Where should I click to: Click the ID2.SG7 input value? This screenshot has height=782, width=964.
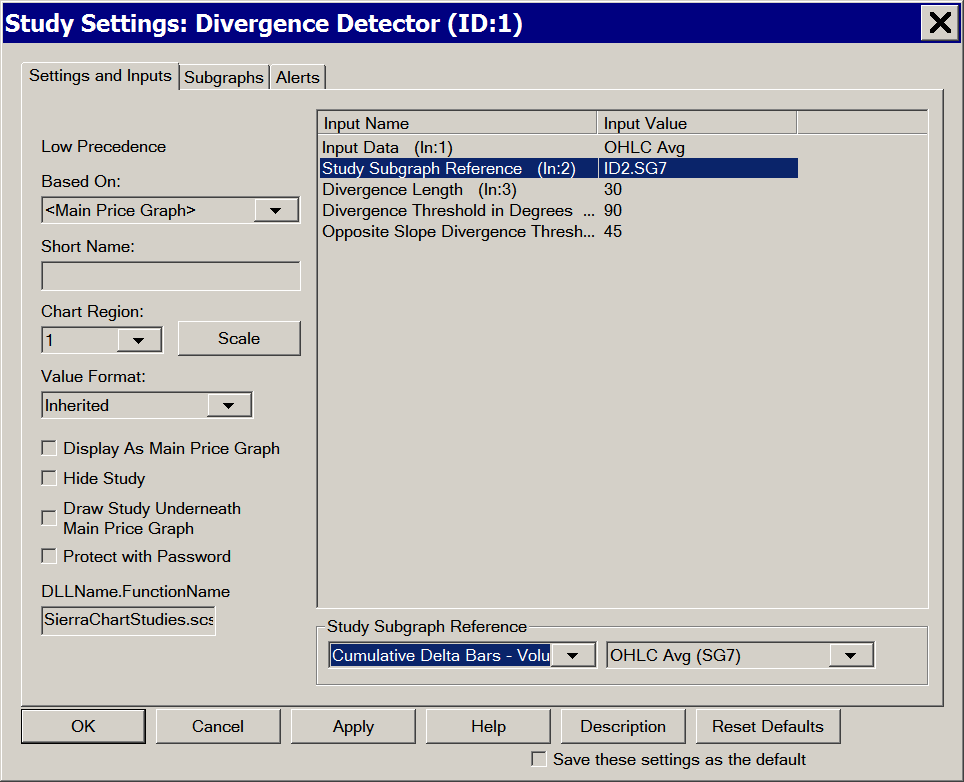(x=635, y=168)
